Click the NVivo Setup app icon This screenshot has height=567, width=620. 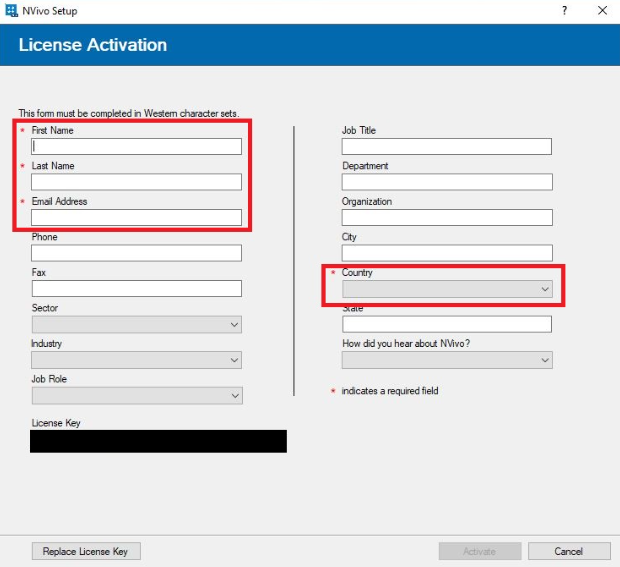11,11
